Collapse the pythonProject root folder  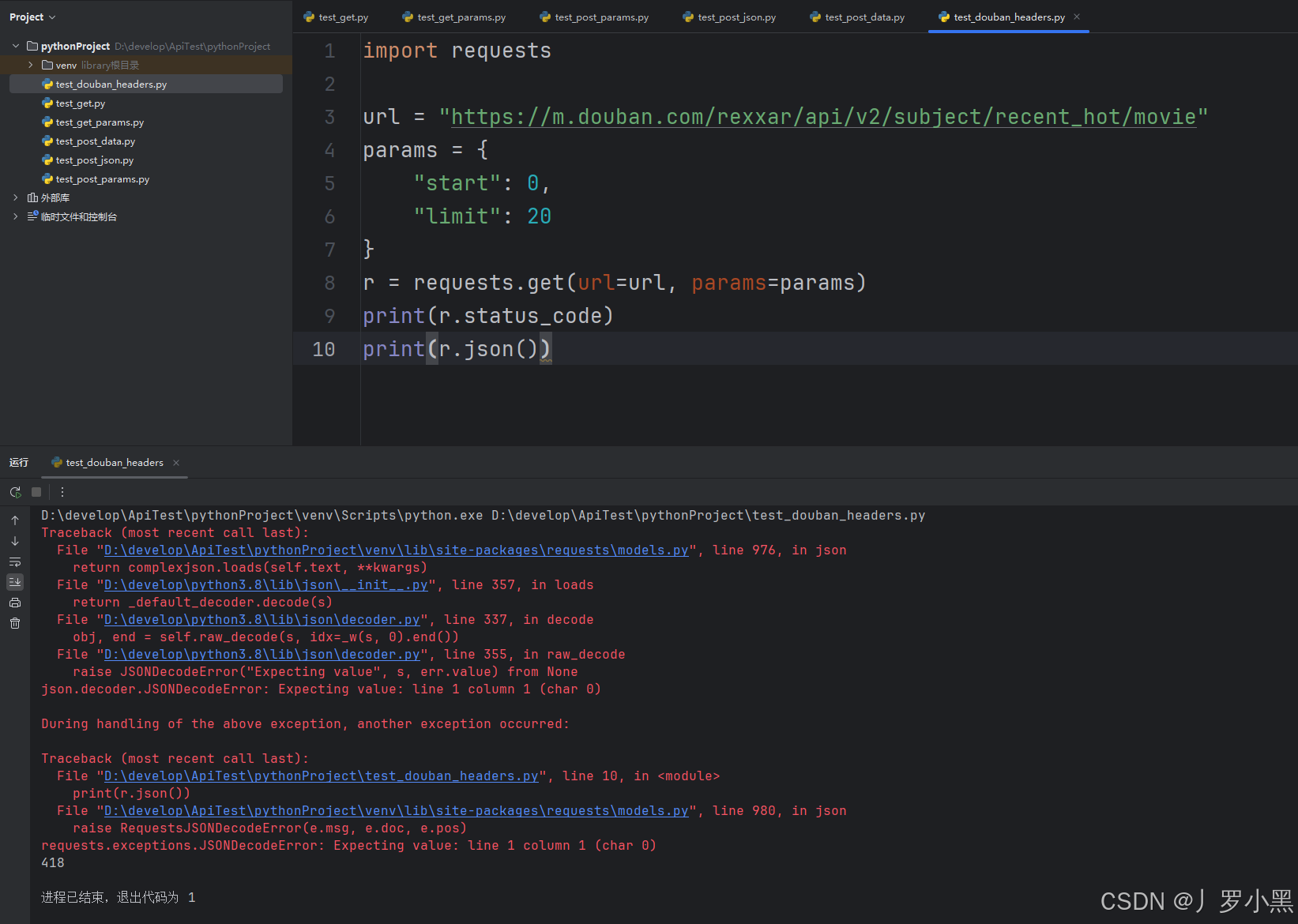16,46
